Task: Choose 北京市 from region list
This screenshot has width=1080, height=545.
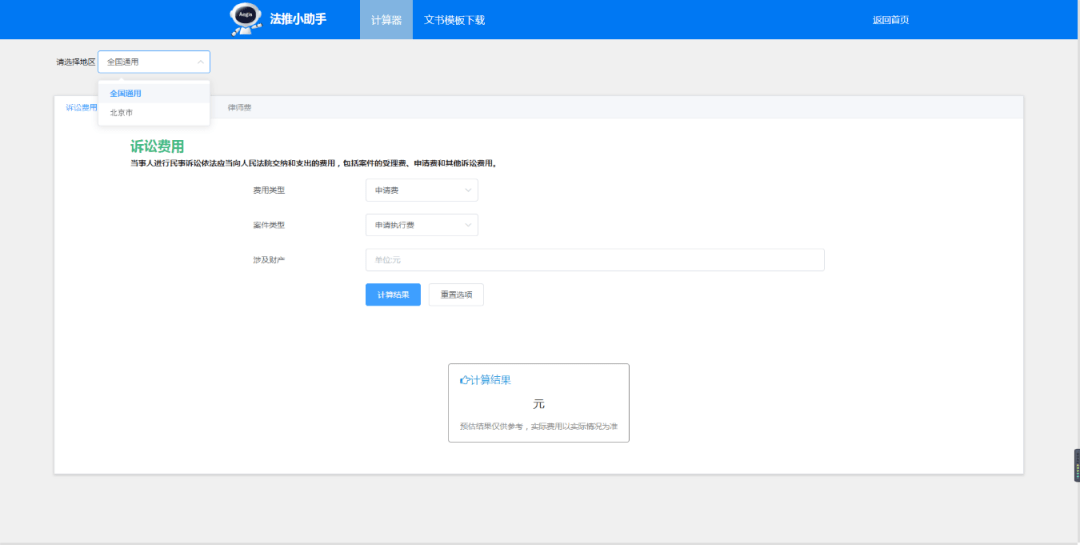Action: (x=154, y=112)
